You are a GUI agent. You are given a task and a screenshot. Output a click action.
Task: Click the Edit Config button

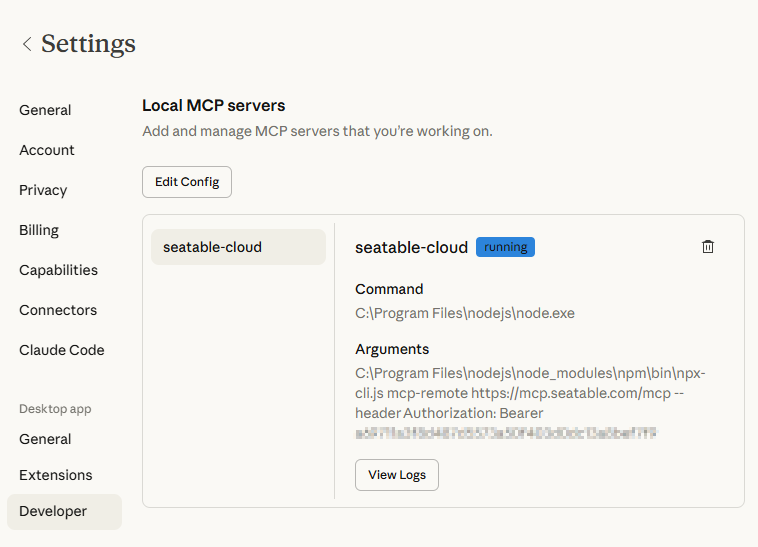(187, 182)
